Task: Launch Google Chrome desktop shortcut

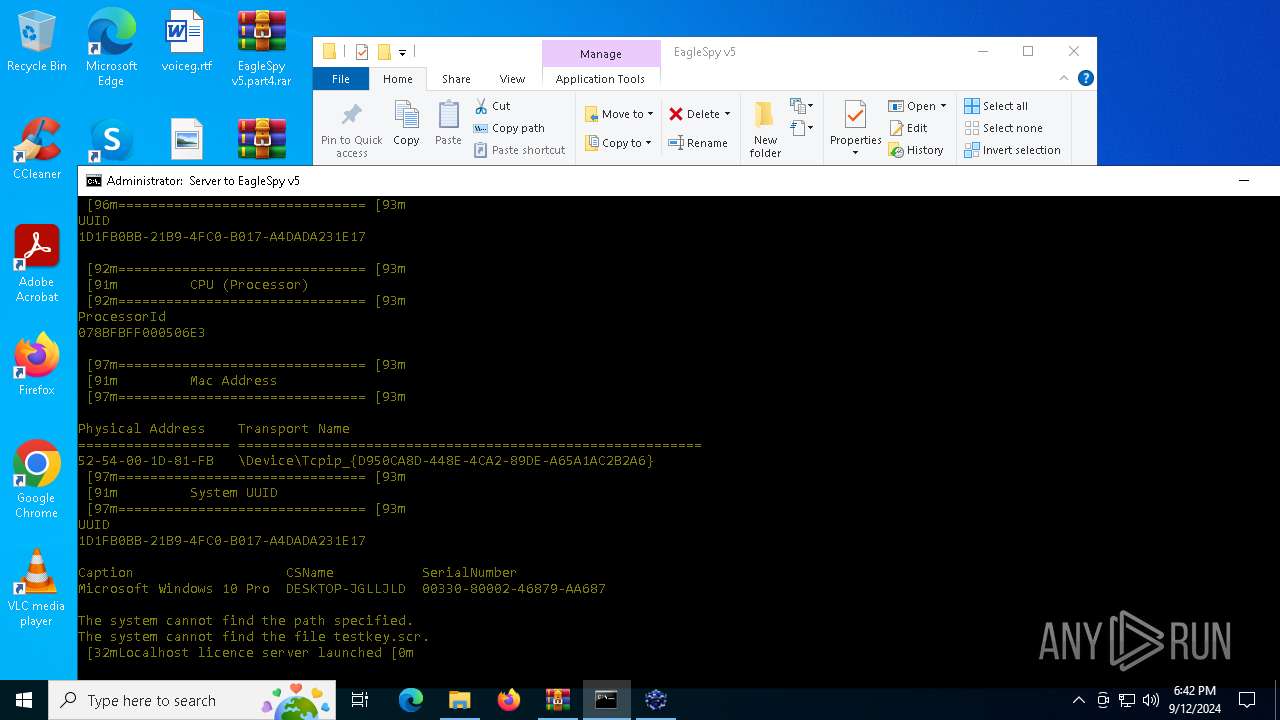Action: tap(37, 480)
